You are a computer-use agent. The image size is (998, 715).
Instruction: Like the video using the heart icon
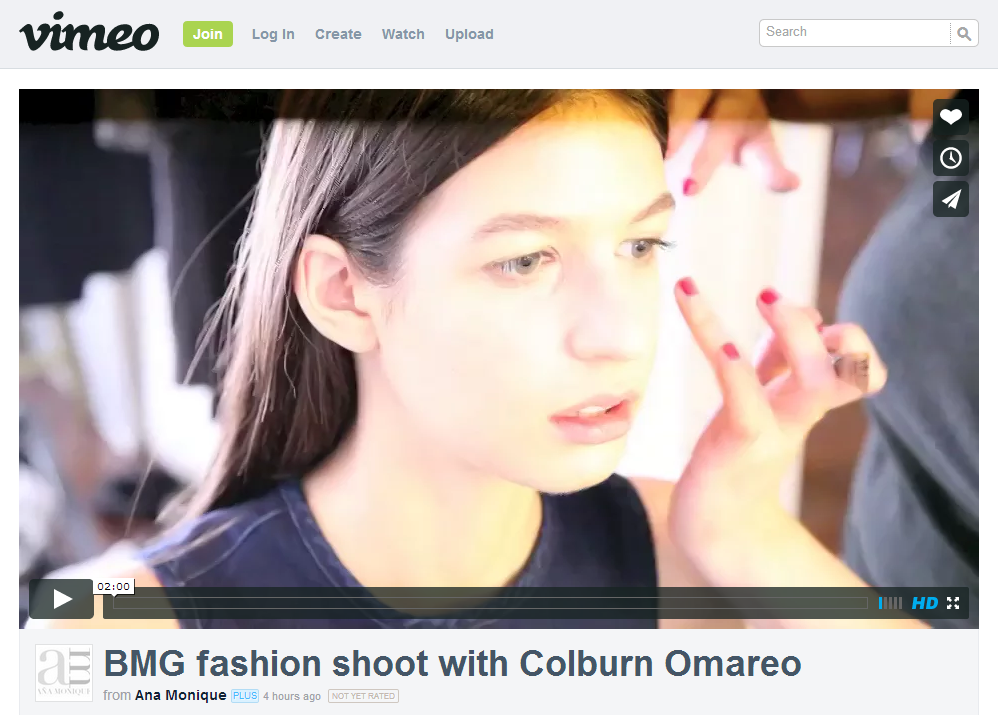click(950, 116)
